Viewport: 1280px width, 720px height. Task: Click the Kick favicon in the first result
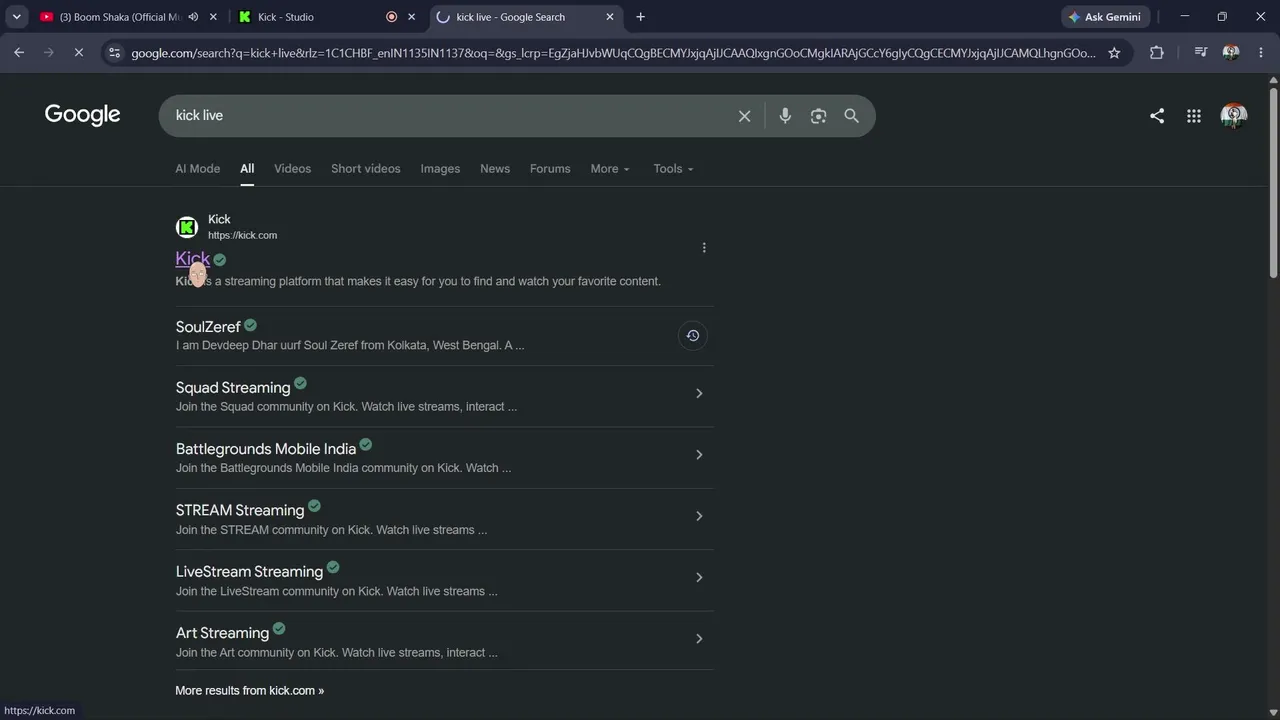click(187, 227)
